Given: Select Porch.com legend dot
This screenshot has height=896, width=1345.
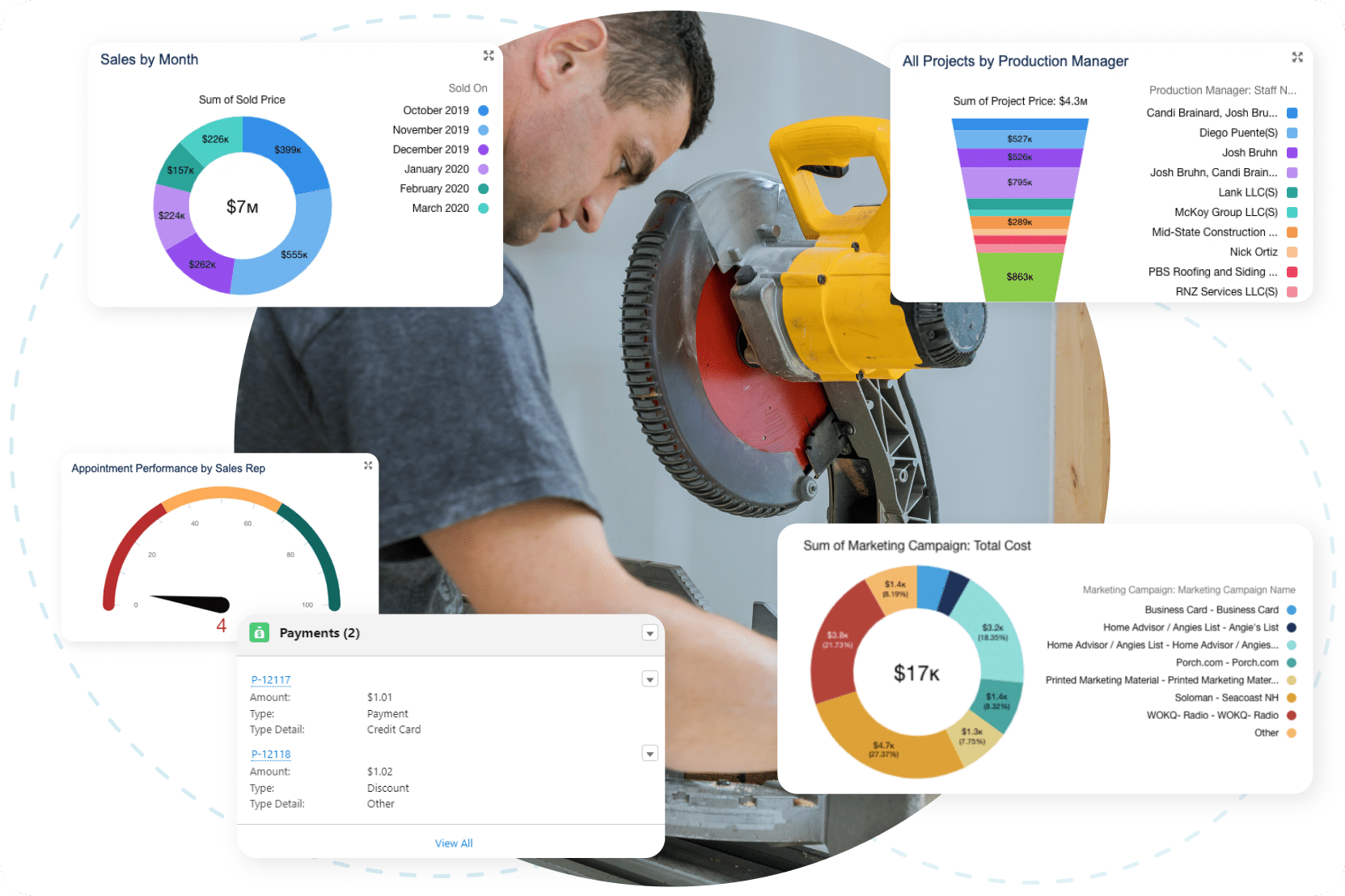Looking at the screenshot, I should (x=1292, y=663).
